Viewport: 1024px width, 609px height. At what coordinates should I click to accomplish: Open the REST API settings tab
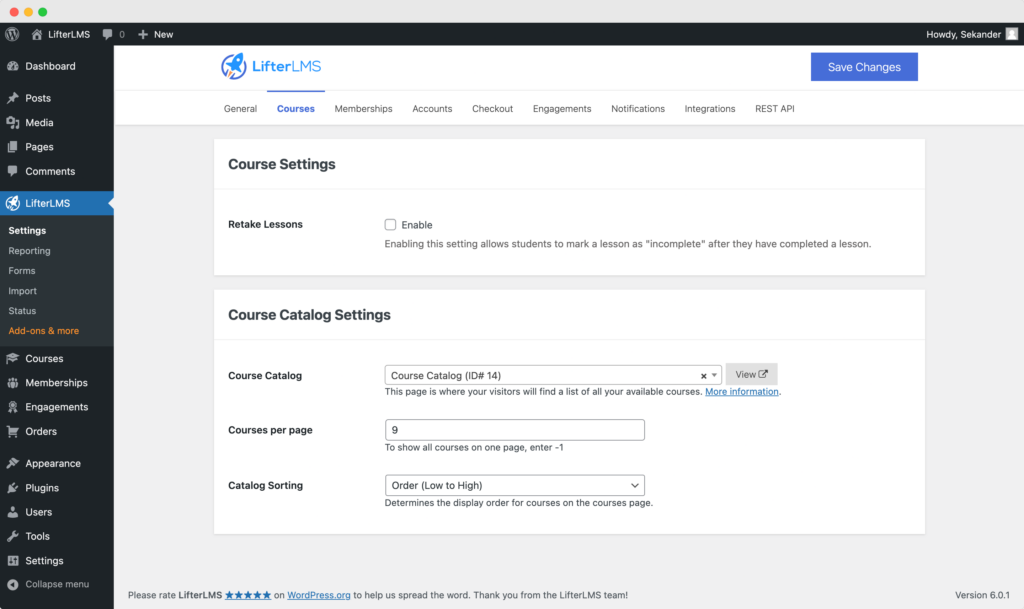click(774, 108)
